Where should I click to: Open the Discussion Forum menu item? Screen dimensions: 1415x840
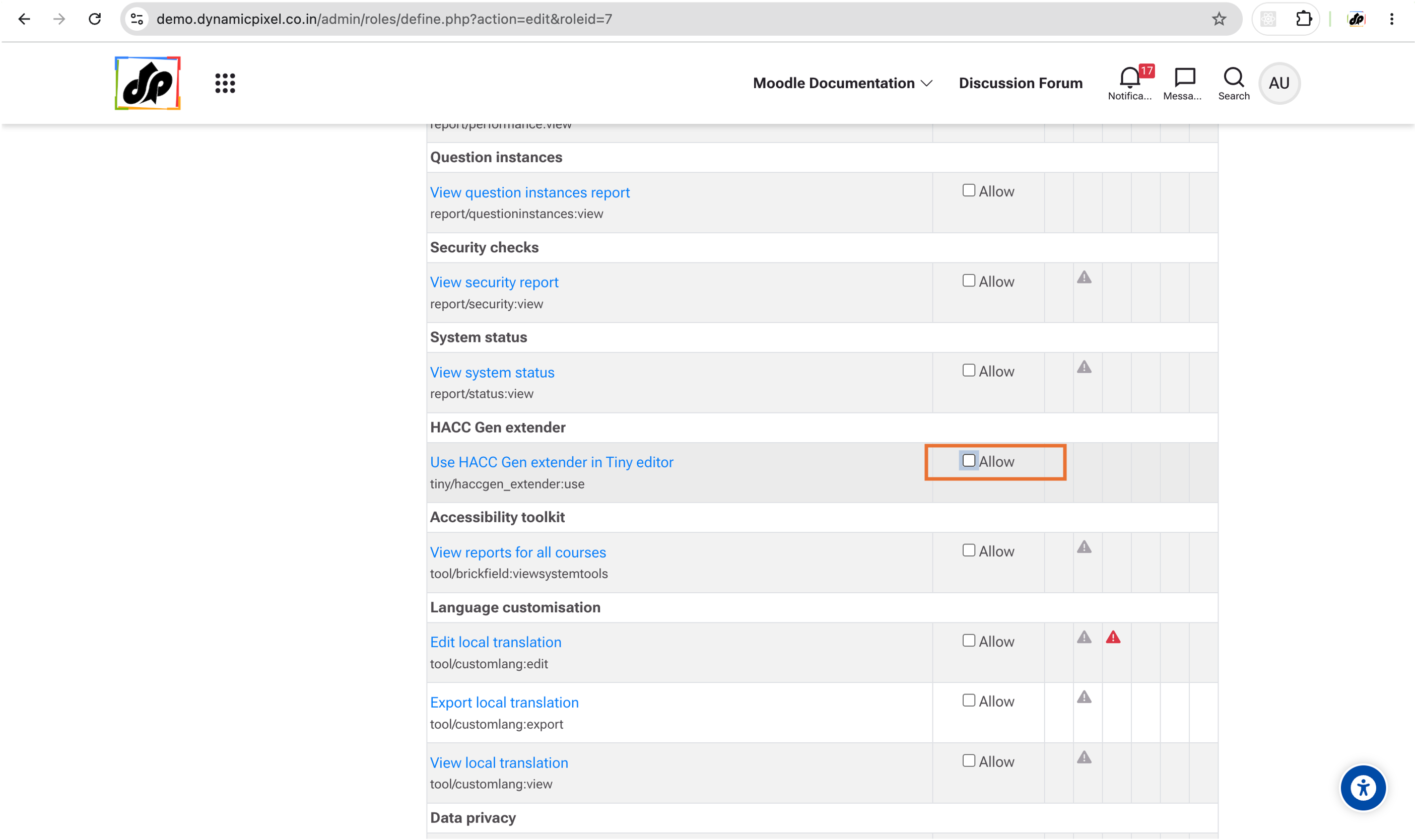tap(1021, 83)
